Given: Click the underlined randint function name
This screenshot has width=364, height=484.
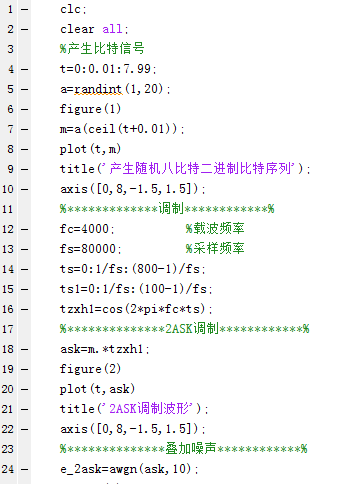Looking at the screenshot, I should (x=98, y=89).
